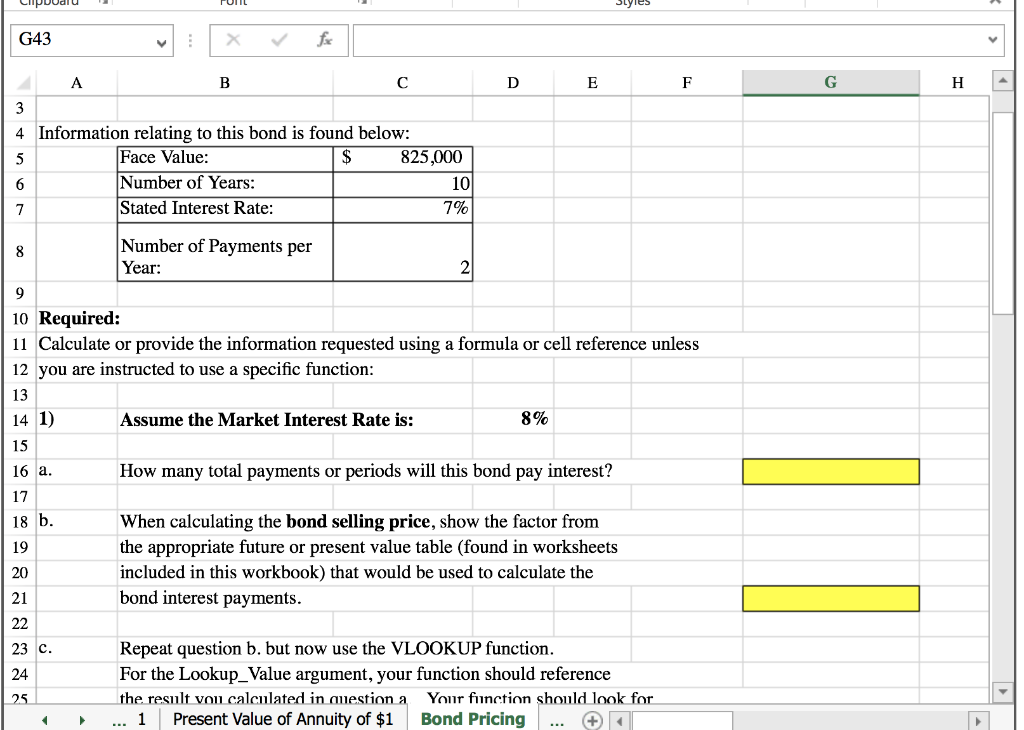The height and width of the screenshot is (730, 1024).
Task: Click horizontal scrollbar left arrow
Action: tap(620, 722)
